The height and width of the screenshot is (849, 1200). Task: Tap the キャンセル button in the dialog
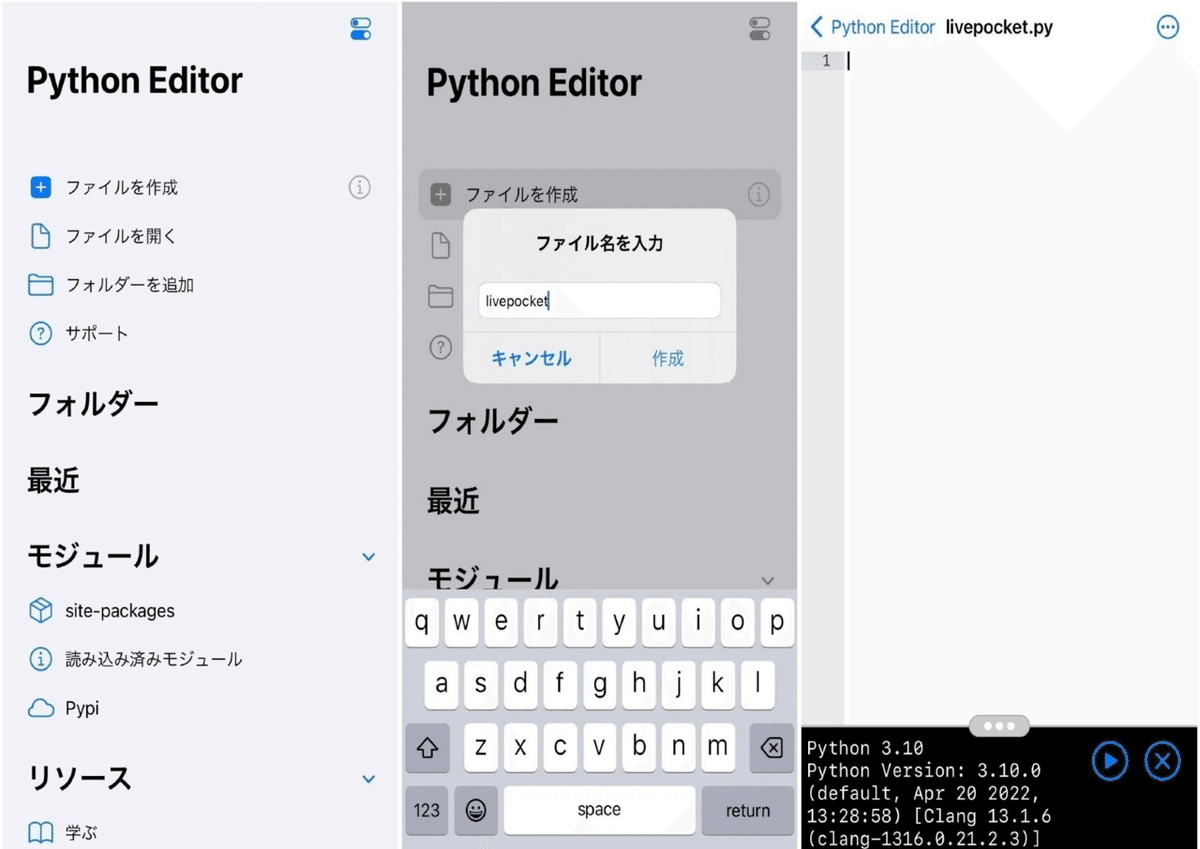(x=531, y=358)
